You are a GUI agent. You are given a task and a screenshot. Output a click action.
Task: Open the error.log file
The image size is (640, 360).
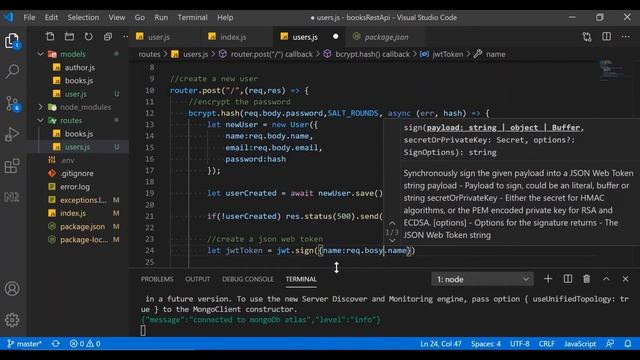coord(75,187)
